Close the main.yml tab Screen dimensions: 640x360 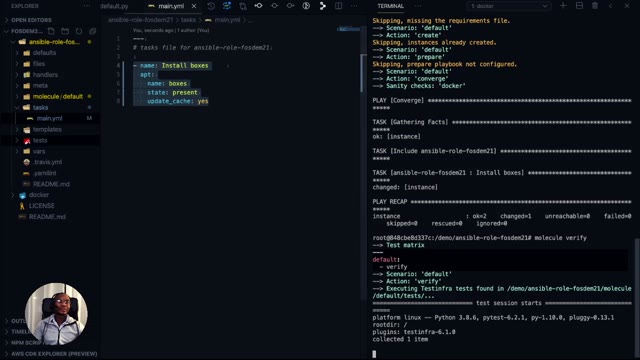click(x=194, y=6)
